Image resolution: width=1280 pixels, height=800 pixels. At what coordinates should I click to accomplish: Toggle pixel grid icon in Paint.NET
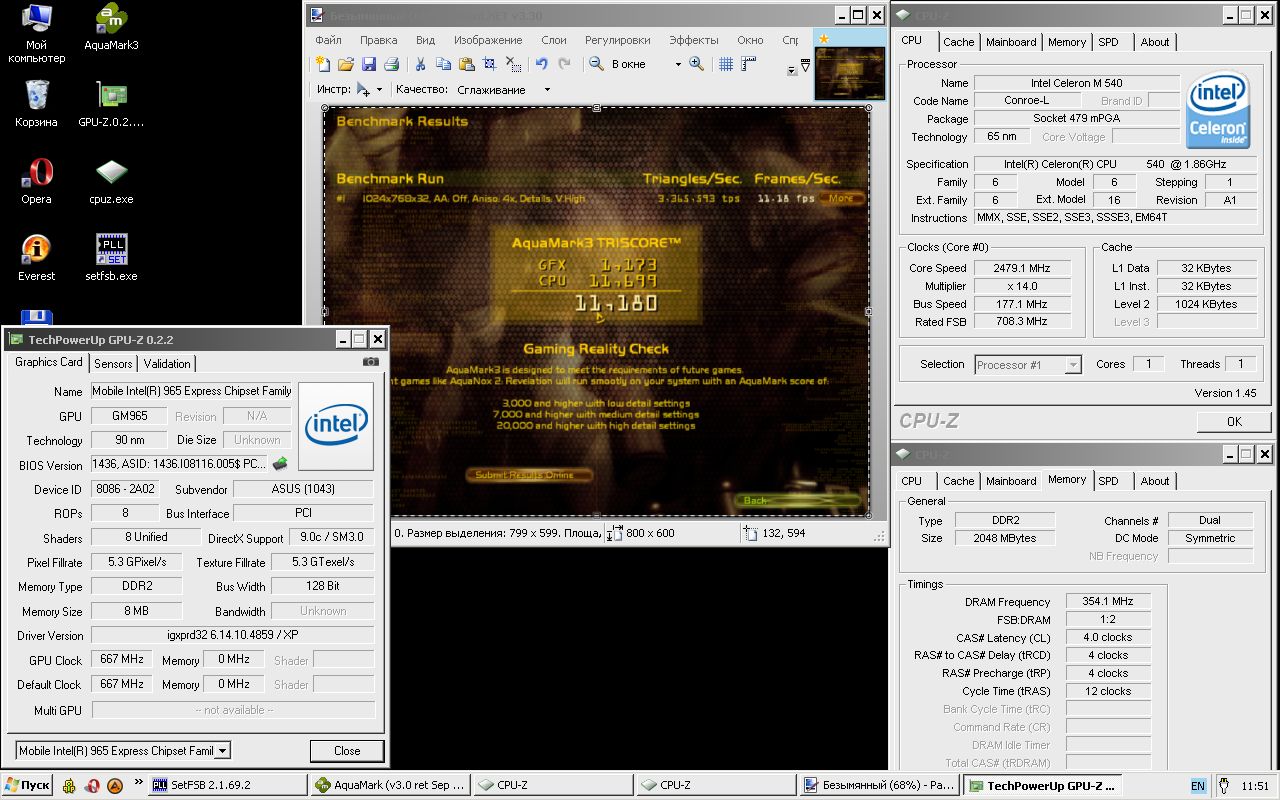(726, 64)
